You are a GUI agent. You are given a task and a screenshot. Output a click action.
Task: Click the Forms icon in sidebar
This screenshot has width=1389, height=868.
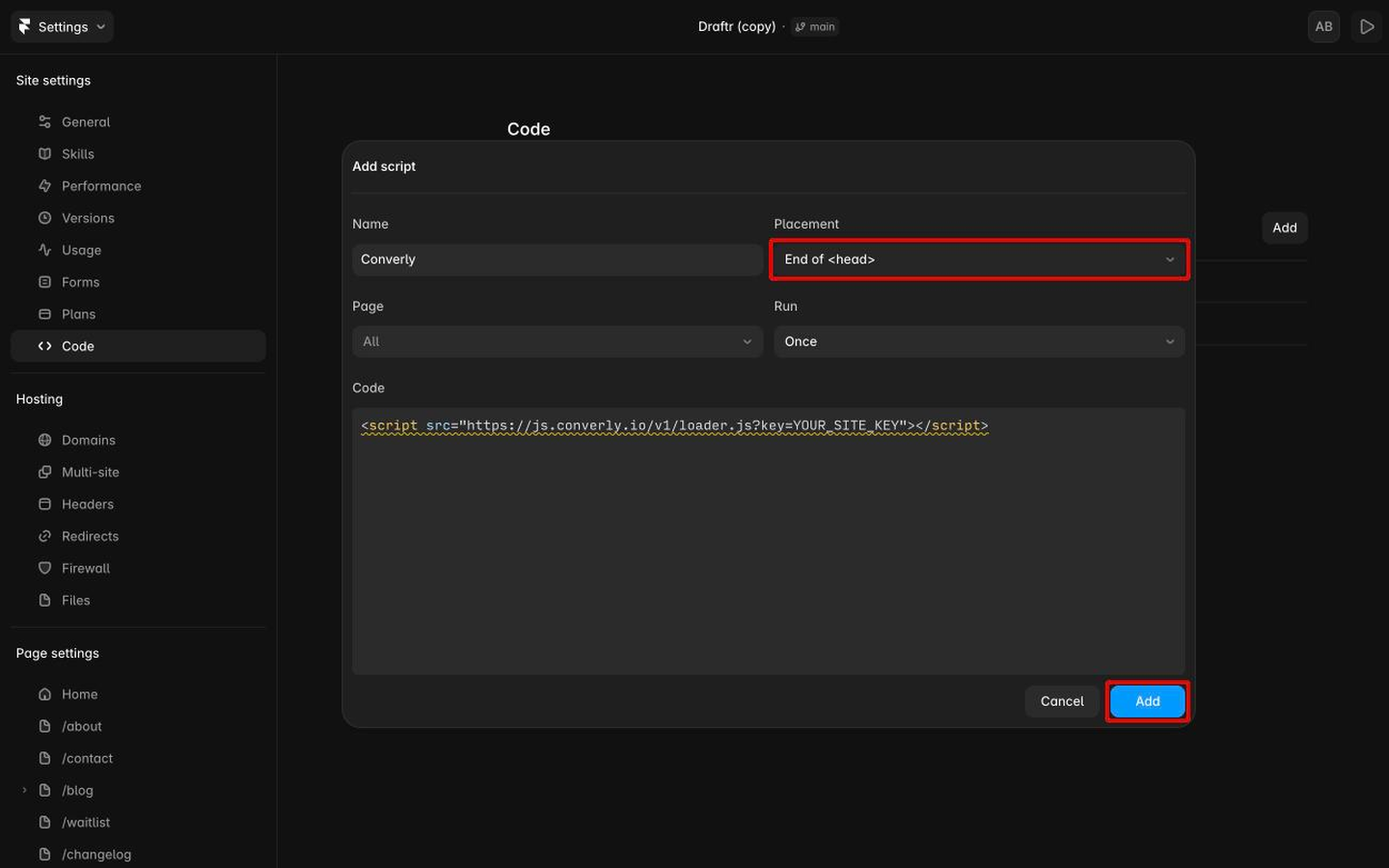(44, 282)
